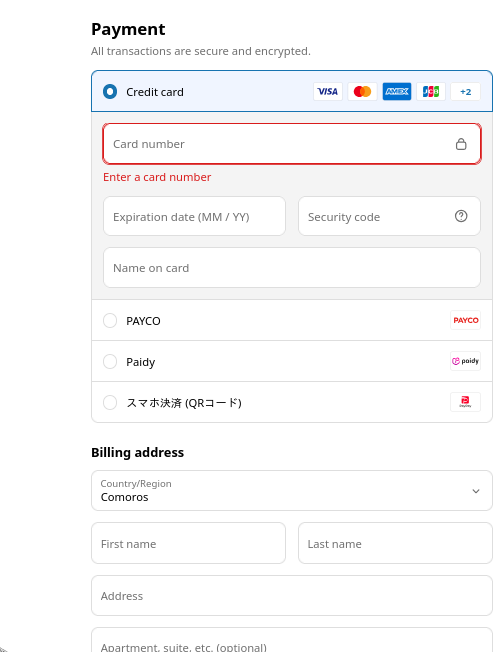Screen dimensions: 500x652
Task: Choose the Paidy radio button
Action: pyautogui.click(x=110, y=361)
